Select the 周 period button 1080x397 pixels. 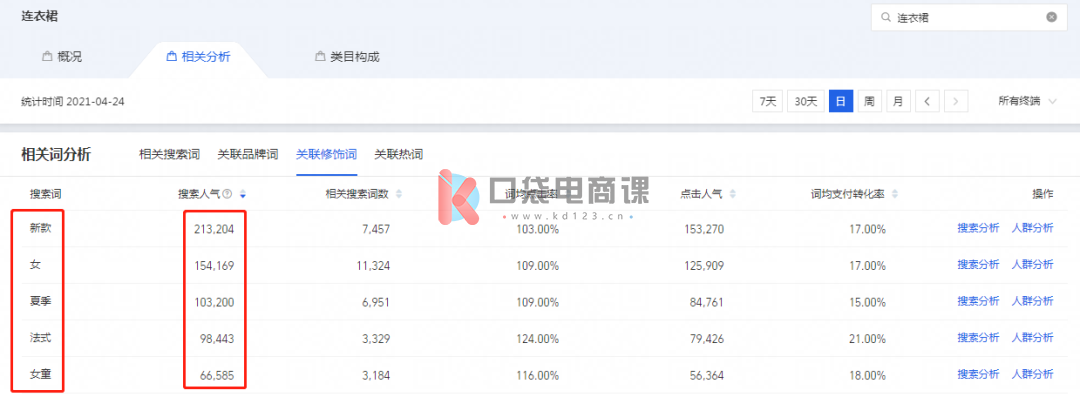pyautogui.click(x=869, y=101)
